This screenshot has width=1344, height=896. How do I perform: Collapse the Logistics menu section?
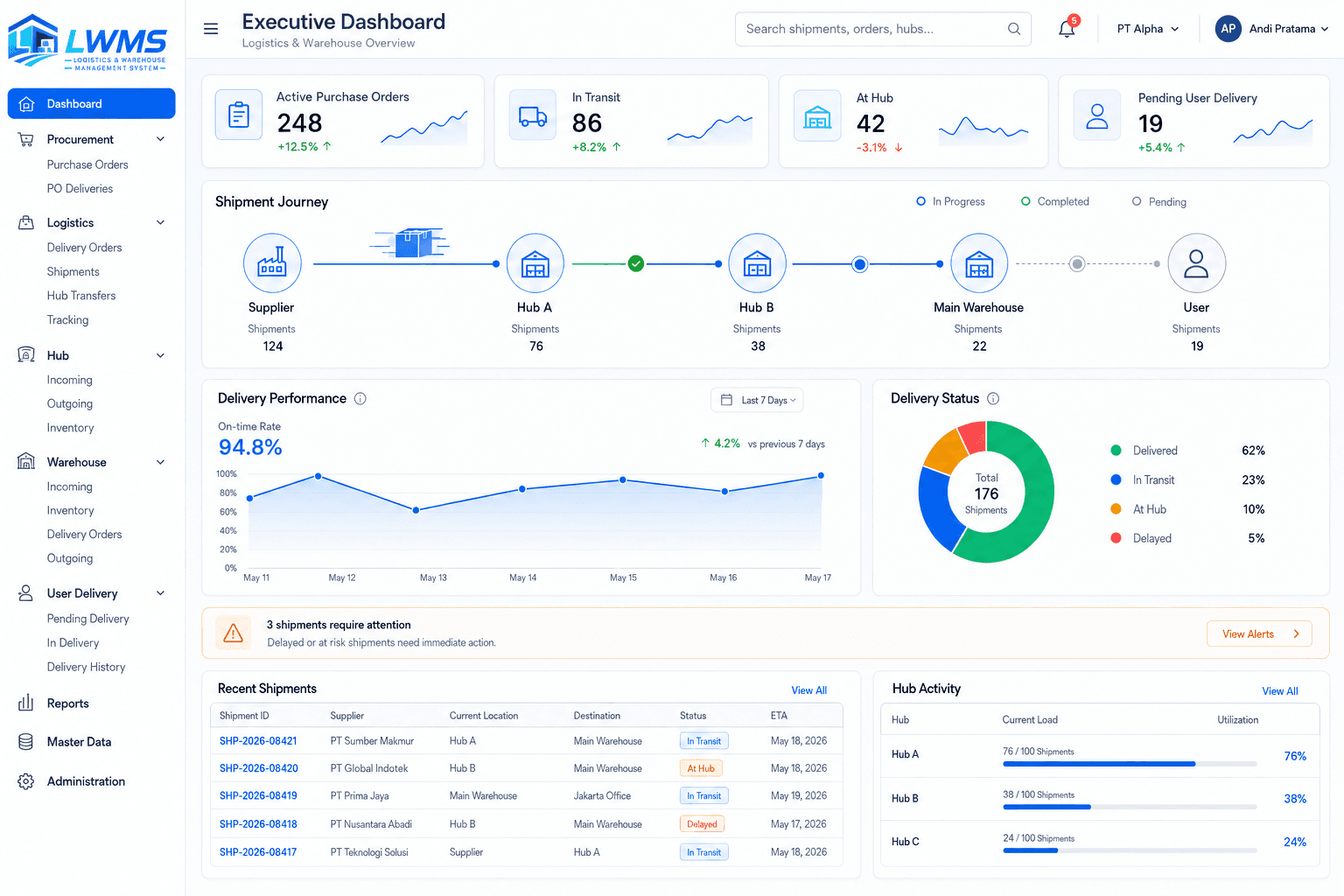point(160,222)
